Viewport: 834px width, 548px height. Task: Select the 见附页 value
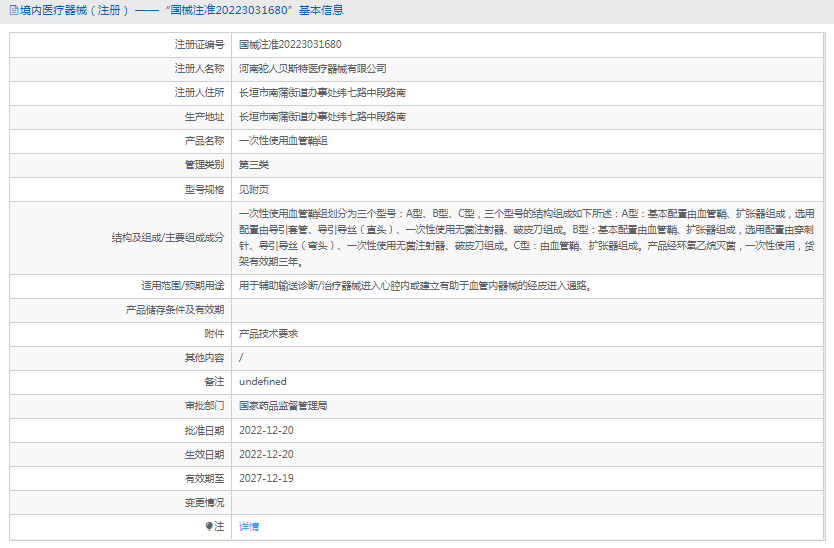click(x=254, y=189)
